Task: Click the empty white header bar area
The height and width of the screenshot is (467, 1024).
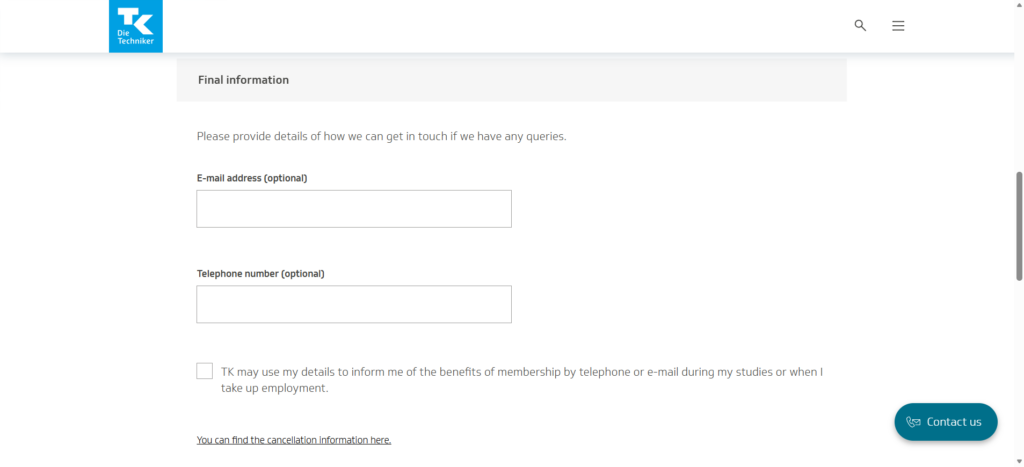Action: tap(500, 25)
